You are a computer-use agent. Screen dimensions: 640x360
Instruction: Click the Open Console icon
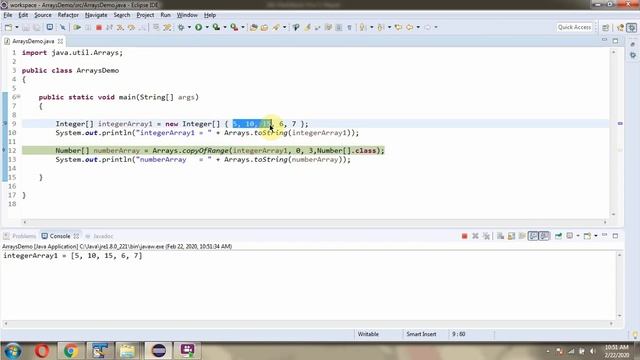(587, 236)
